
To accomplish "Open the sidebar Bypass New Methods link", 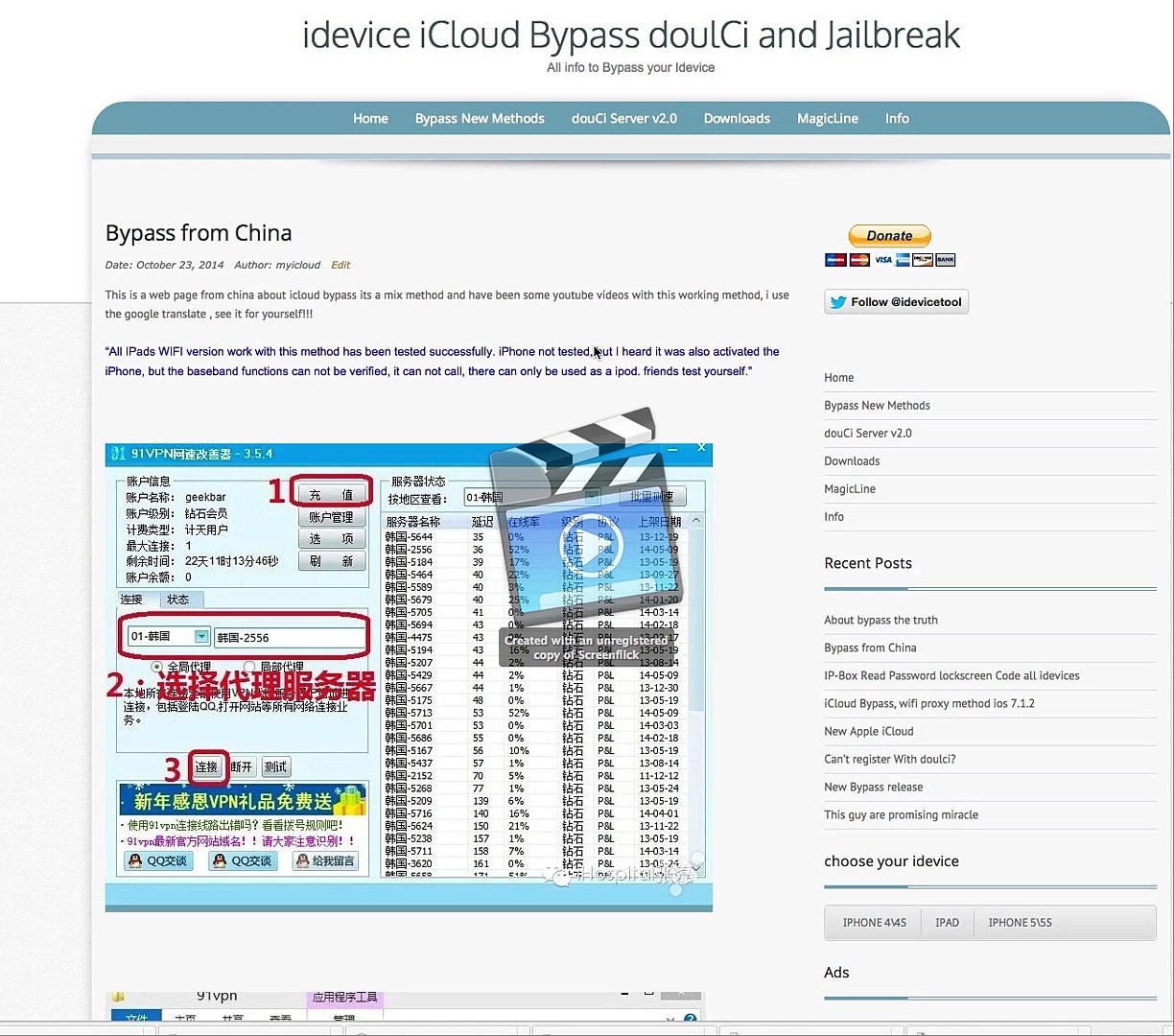I will 877,406.
